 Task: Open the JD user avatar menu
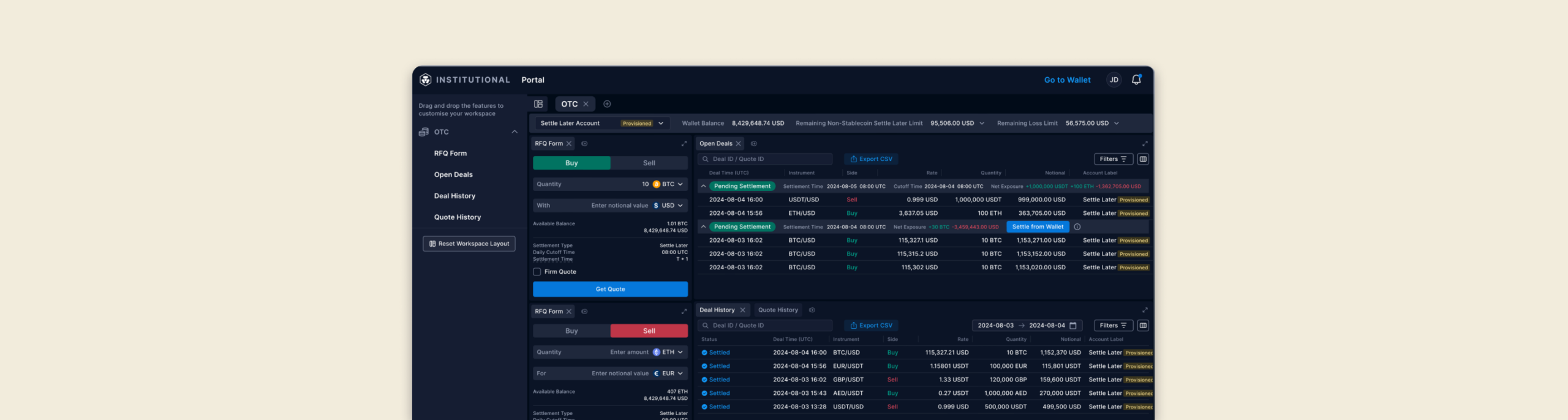[x=1114, y=80]
